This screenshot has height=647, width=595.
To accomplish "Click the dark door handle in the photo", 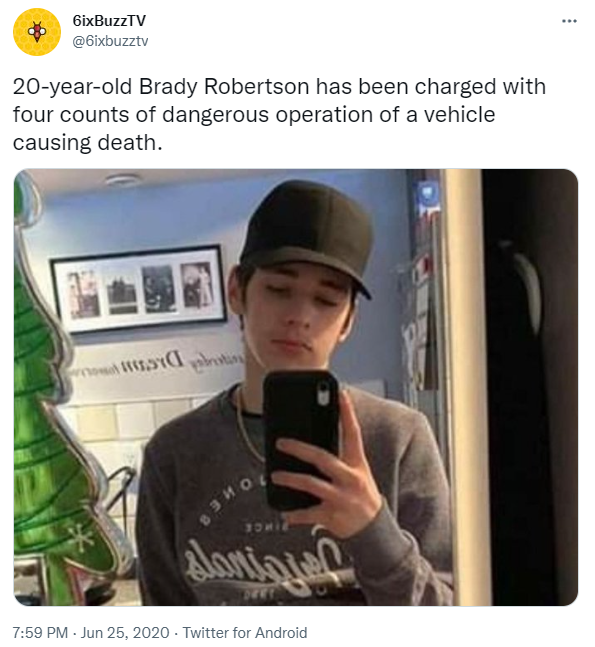I will click(526, 285).
